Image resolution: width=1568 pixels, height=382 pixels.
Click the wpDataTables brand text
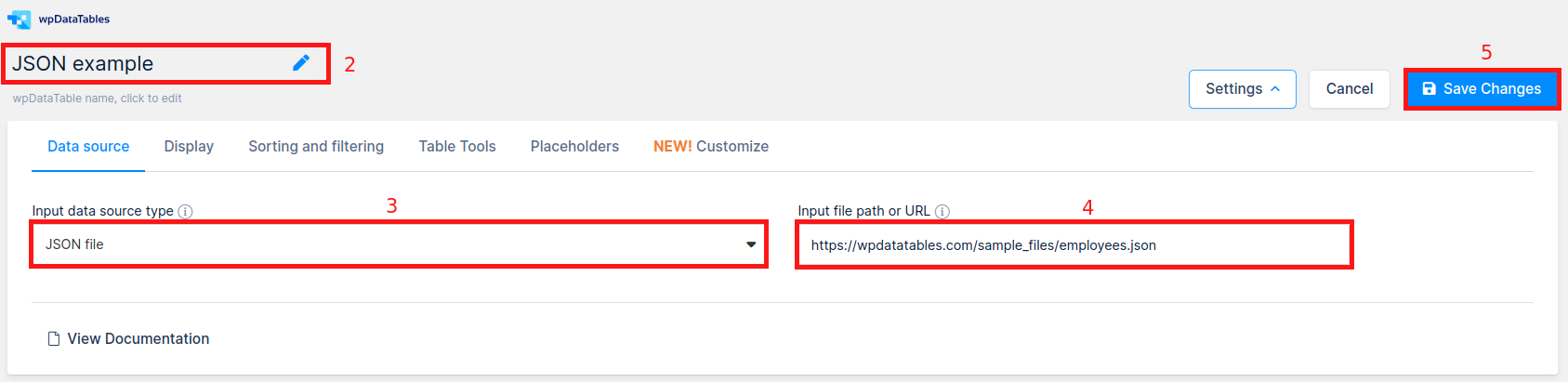(74, 20)
